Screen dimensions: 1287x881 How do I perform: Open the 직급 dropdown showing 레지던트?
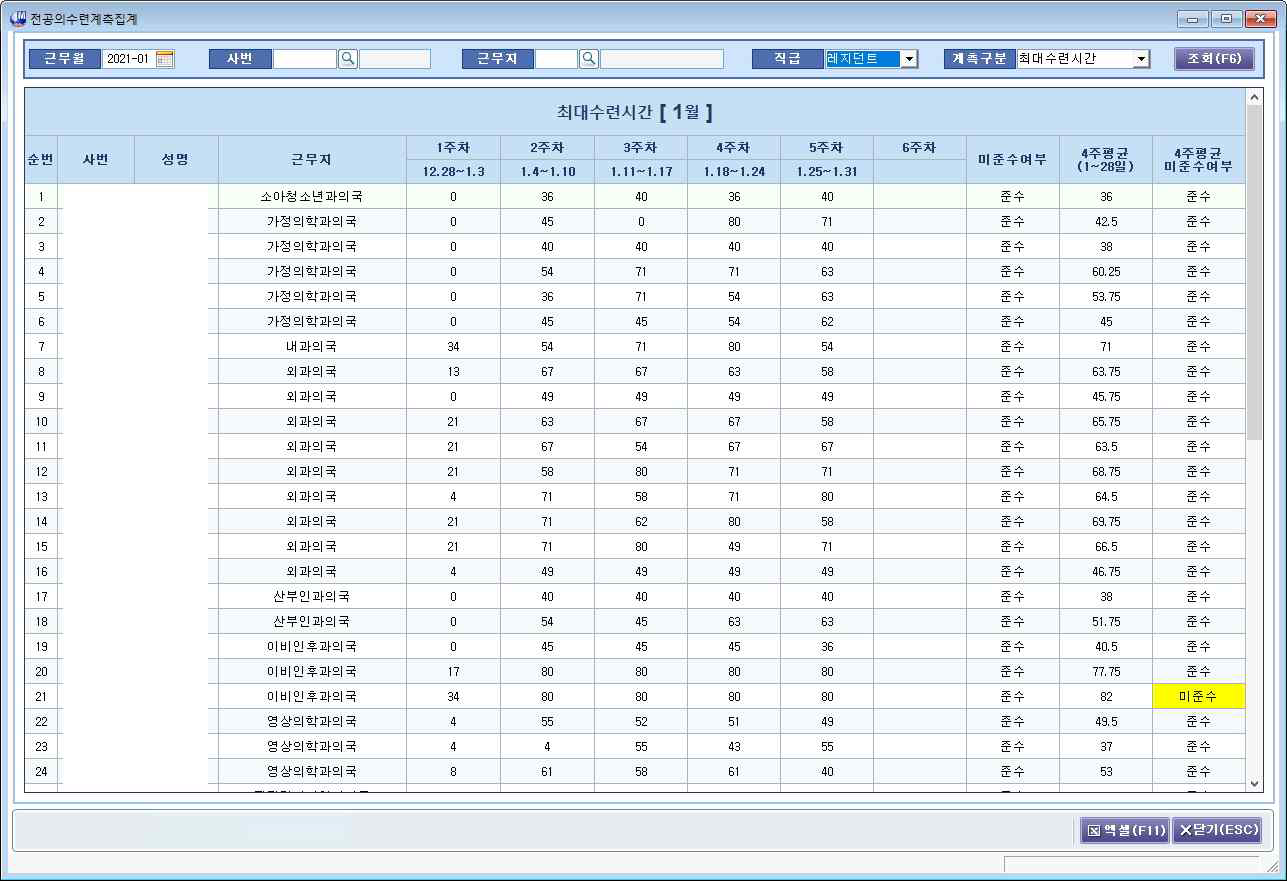click(908, 59)
